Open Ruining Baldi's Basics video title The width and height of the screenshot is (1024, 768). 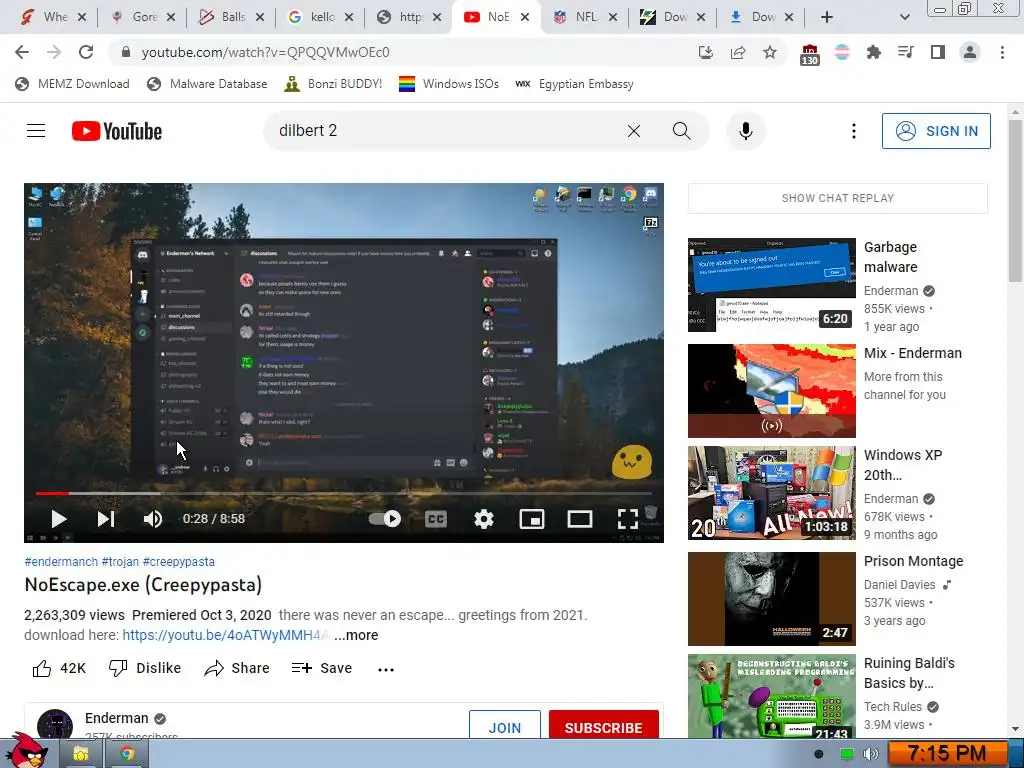tap(909, 673)
